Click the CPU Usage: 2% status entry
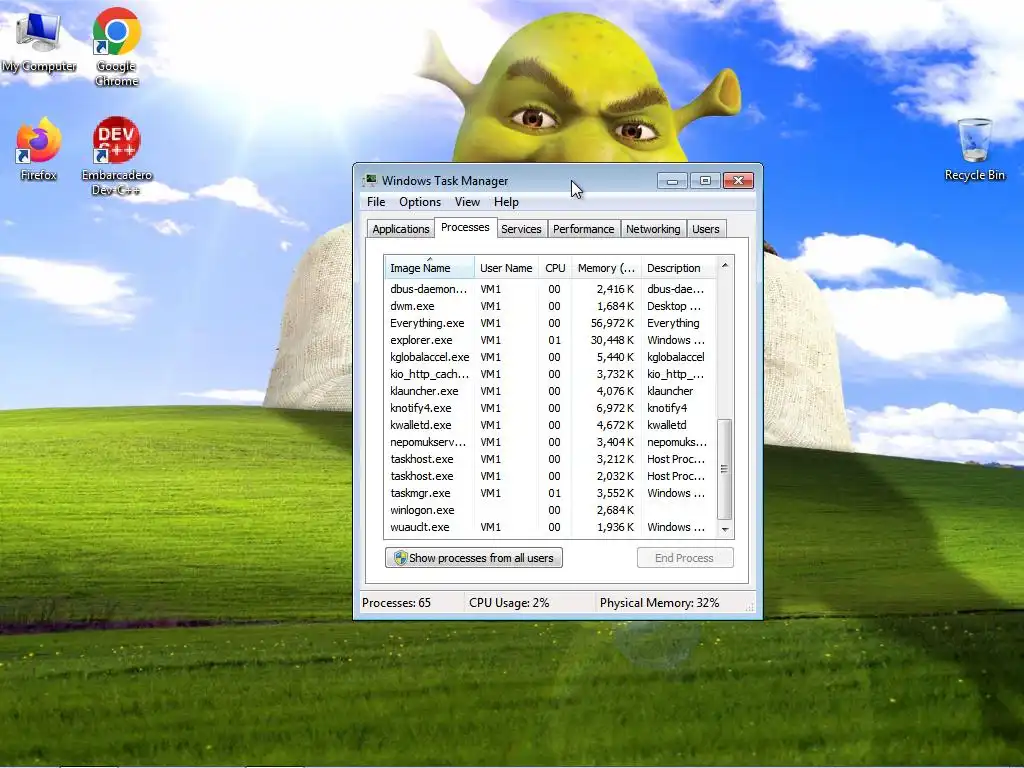 (x=509, y=603)
